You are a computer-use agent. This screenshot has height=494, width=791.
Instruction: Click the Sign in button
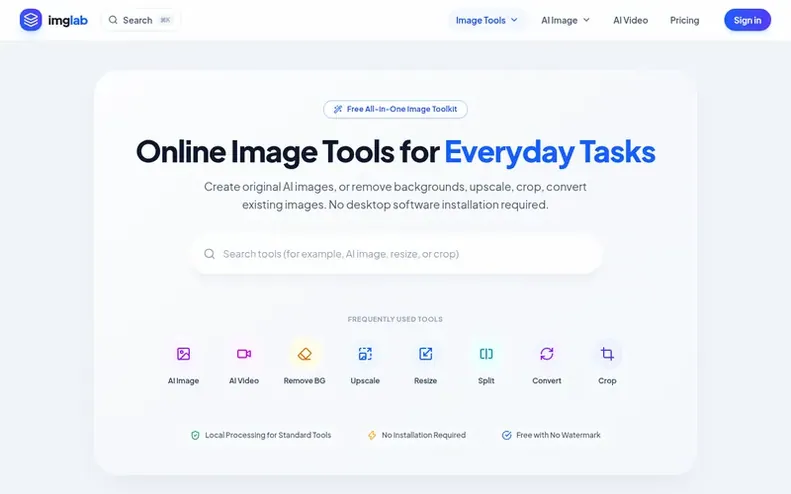[x=747, y=20]
